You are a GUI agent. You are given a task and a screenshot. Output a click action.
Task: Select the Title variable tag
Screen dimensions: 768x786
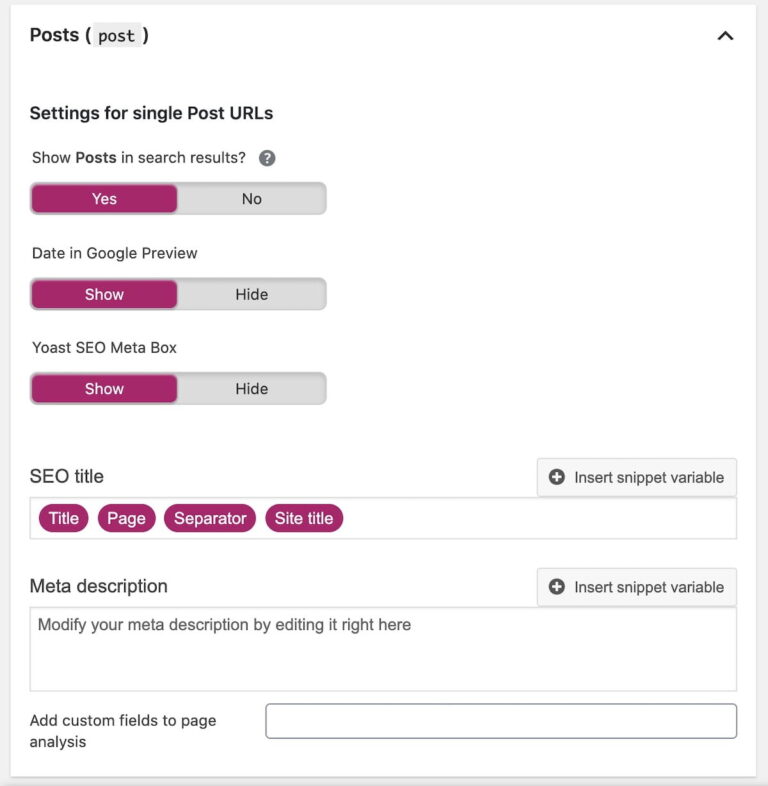point(64,518)
